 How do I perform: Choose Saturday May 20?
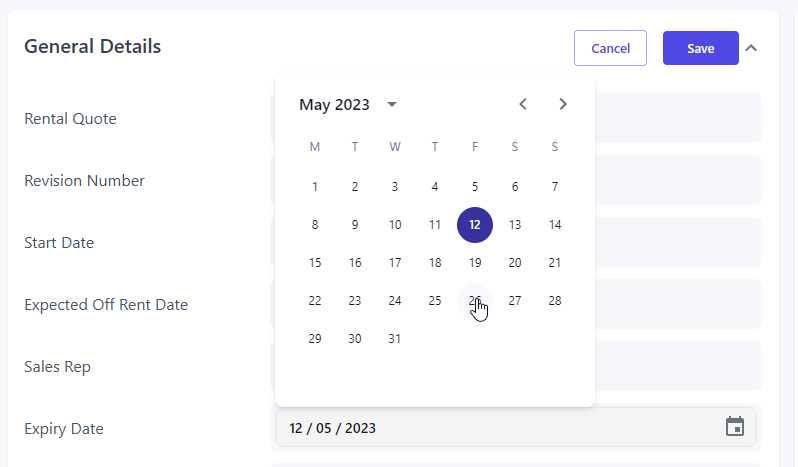click(x=515, y=263)
